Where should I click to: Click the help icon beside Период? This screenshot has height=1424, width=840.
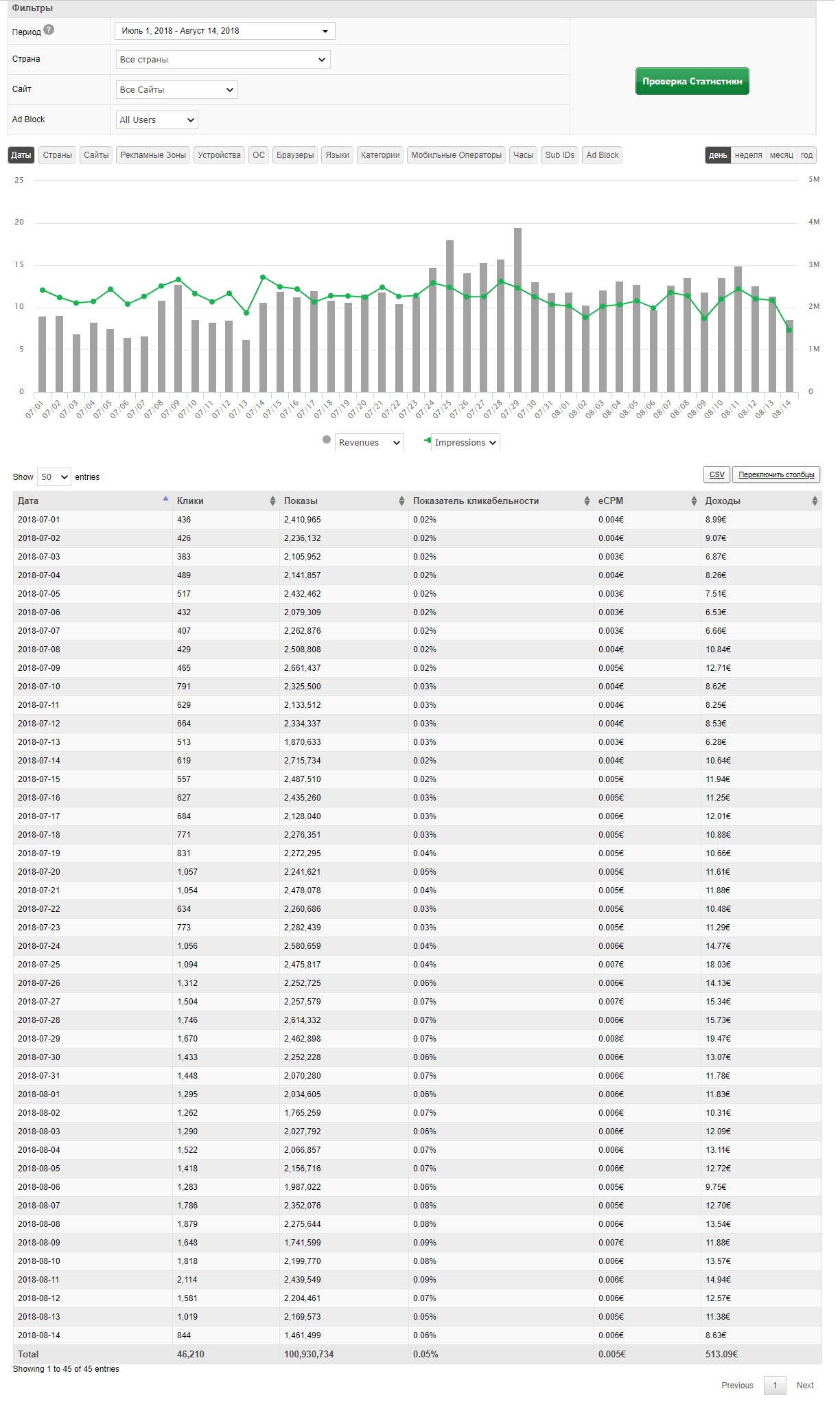click(x=49, y=30)
